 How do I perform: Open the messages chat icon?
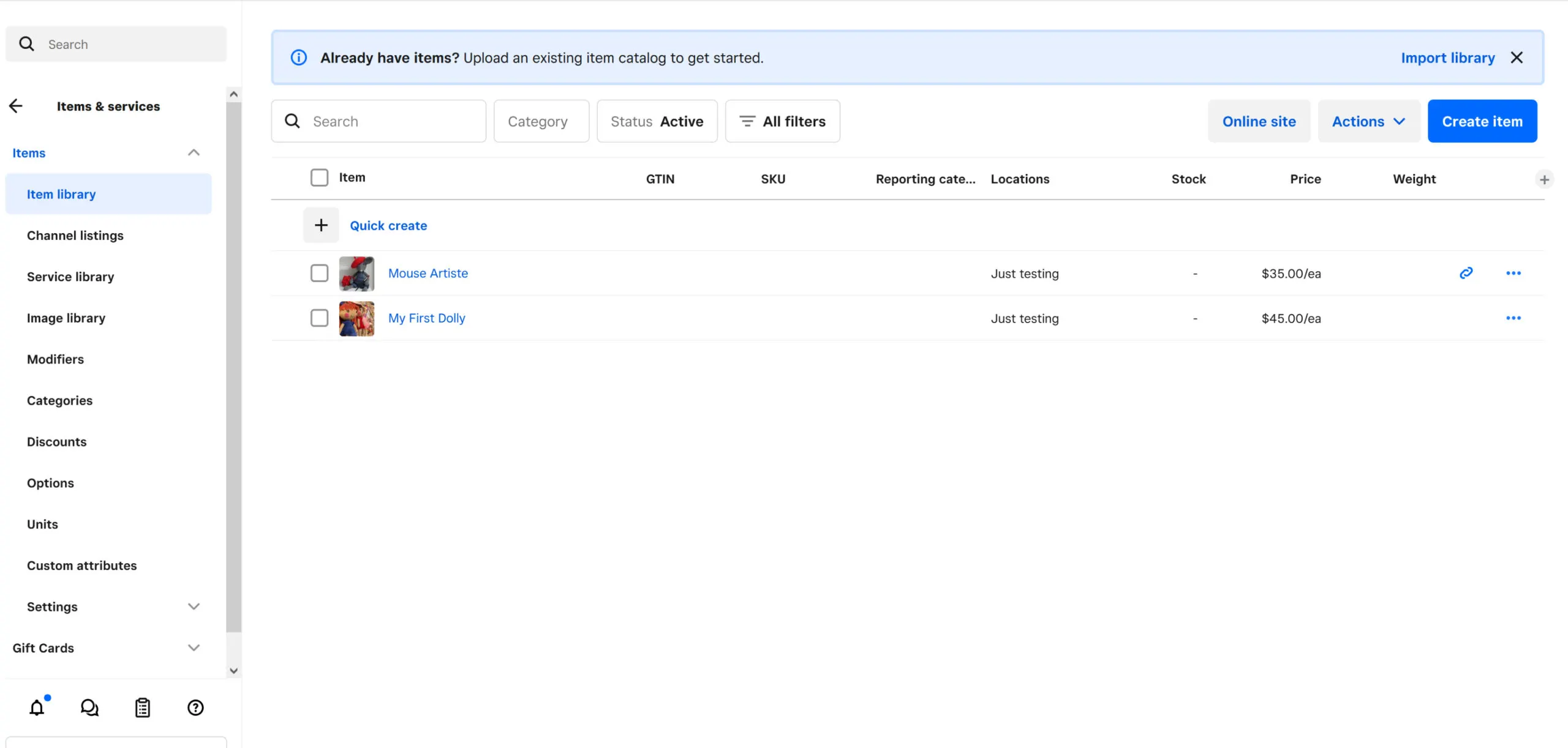coord(89,707)
